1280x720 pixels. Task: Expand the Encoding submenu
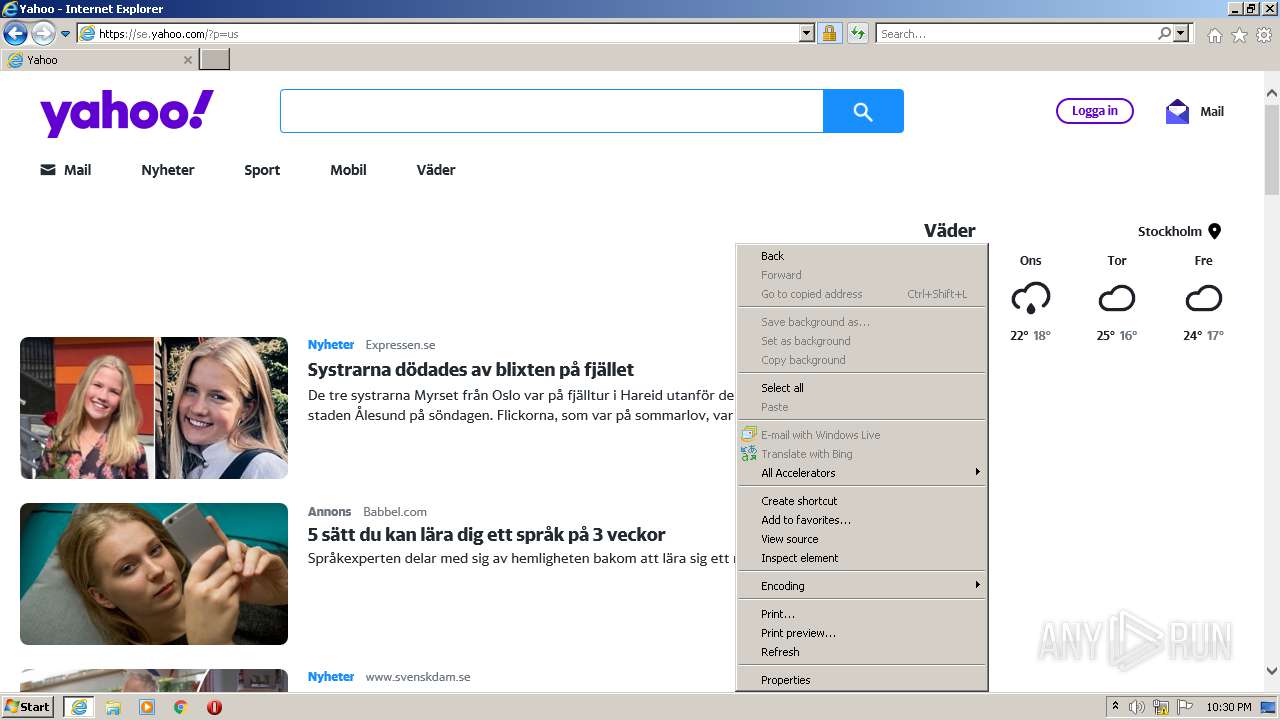click(x=862, y=586)
